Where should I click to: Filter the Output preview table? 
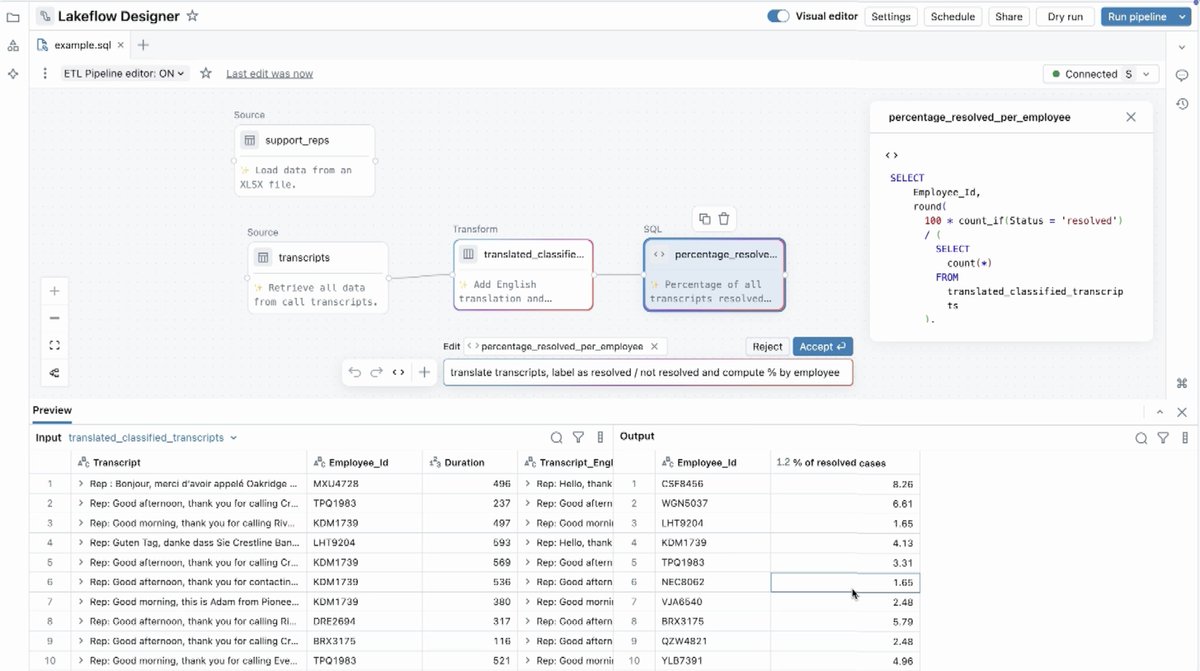[1163, 438]
